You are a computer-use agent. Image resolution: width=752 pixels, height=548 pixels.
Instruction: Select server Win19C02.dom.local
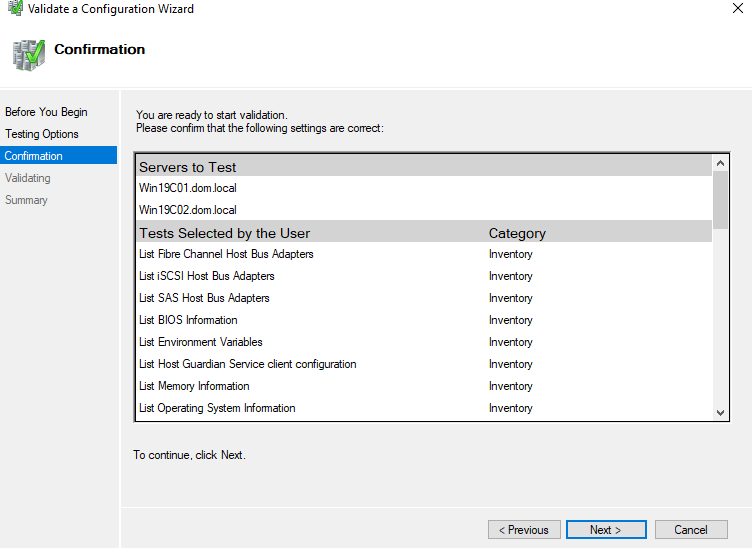tap(188, 210)
